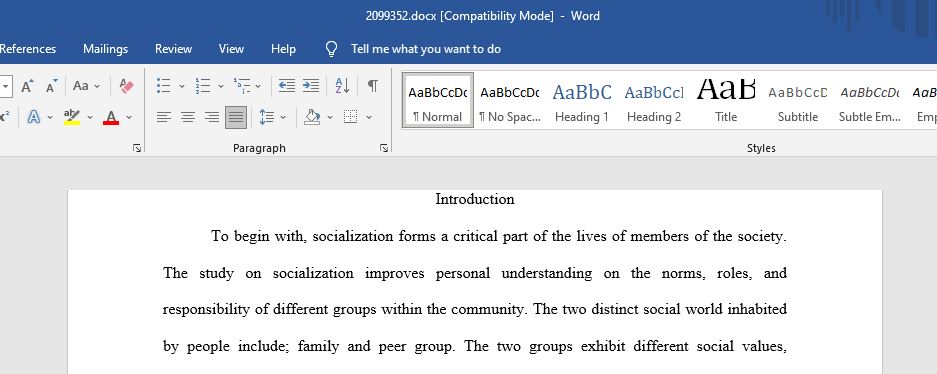Open the Change Case (Aa) menu

coord(87,86)
